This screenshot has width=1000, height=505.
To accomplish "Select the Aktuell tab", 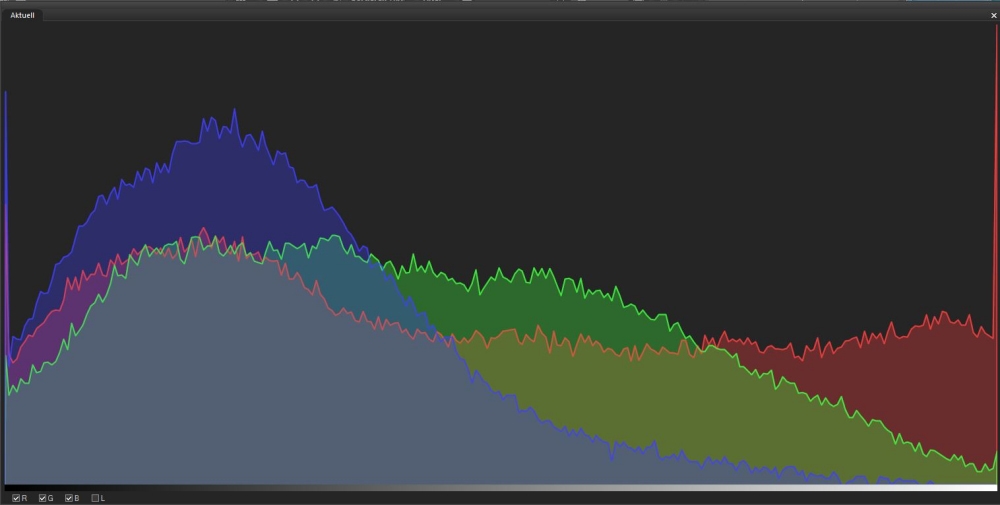I will [22, 16].
